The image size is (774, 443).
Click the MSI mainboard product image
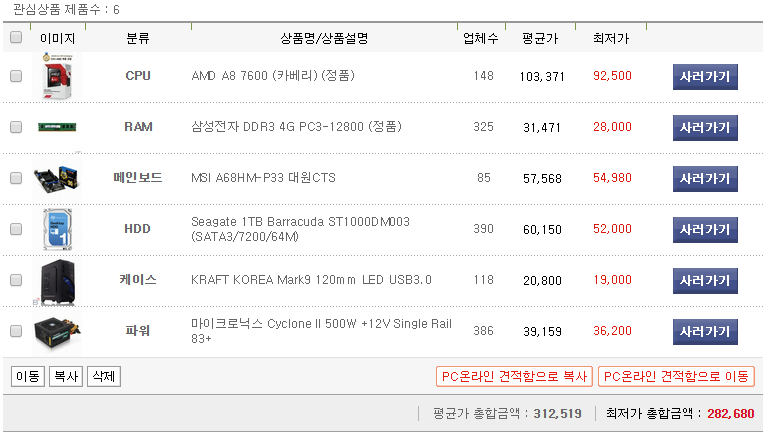coord(58,178)
